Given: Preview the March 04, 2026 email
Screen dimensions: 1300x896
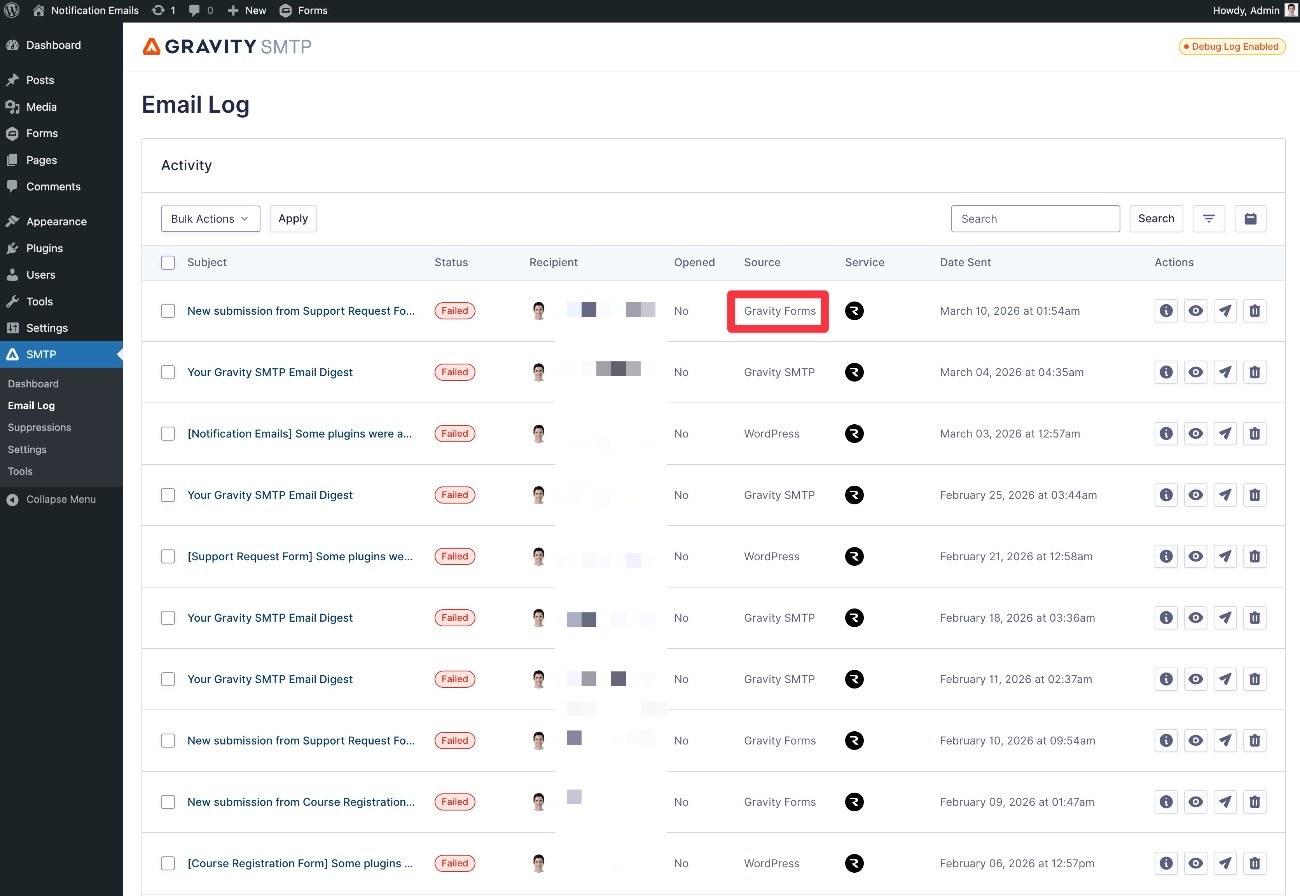Looking at the screenshot, I should pyautogui.click(x=1196, y=372).
